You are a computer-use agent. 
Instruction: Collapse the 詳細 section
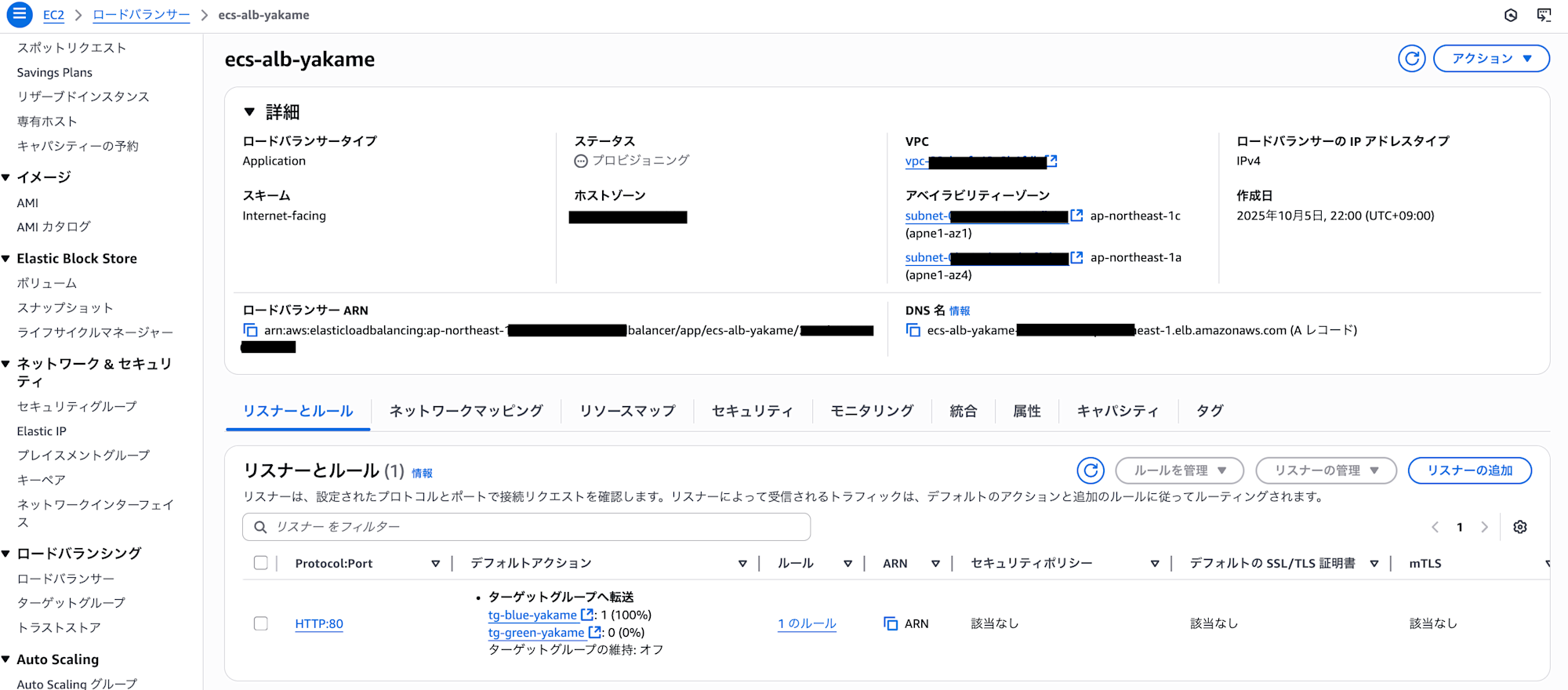[249, 112]
